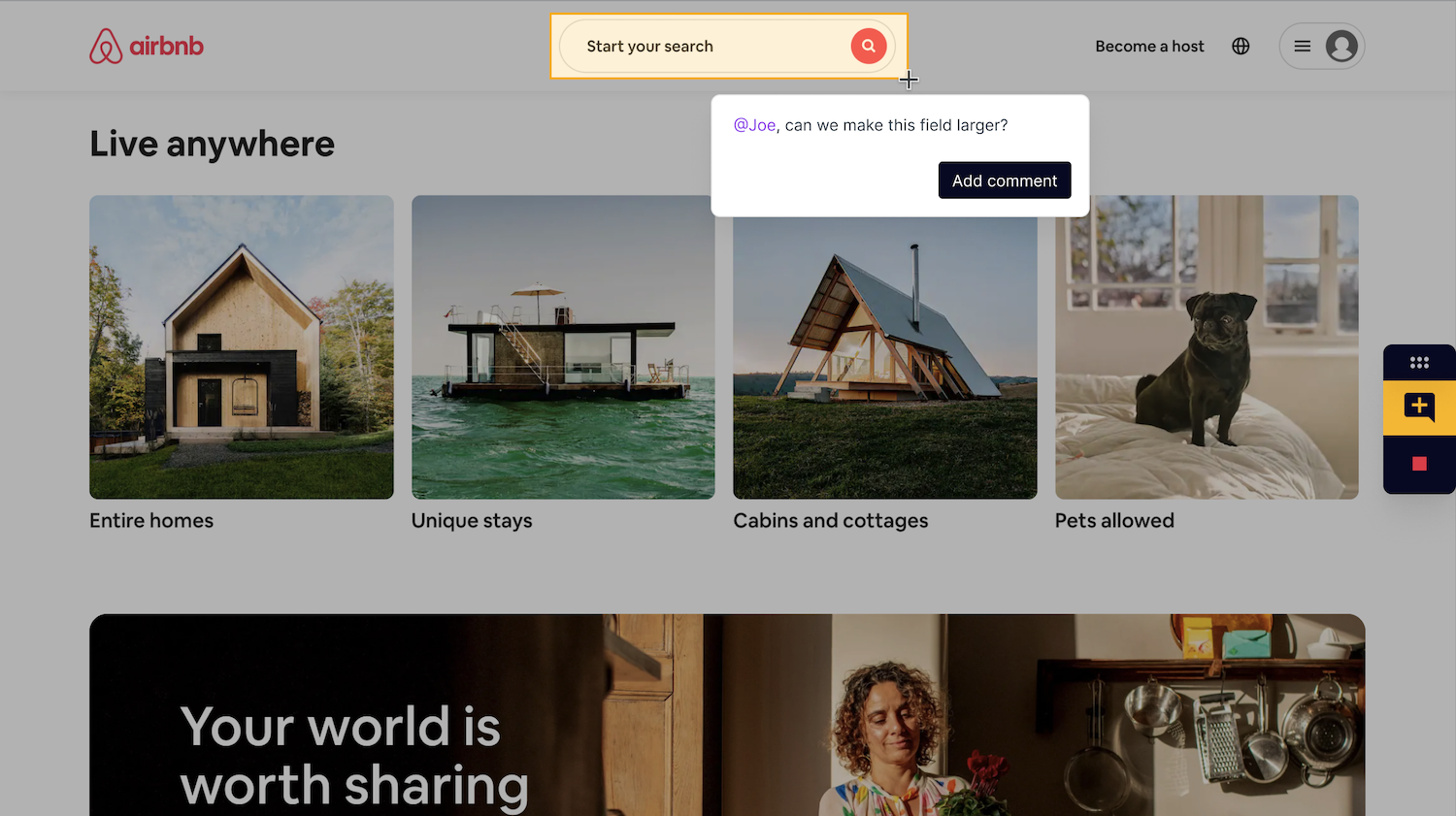The image size is (1456, 816).
Task: Click the red square stop icon
Action: 1419,464
